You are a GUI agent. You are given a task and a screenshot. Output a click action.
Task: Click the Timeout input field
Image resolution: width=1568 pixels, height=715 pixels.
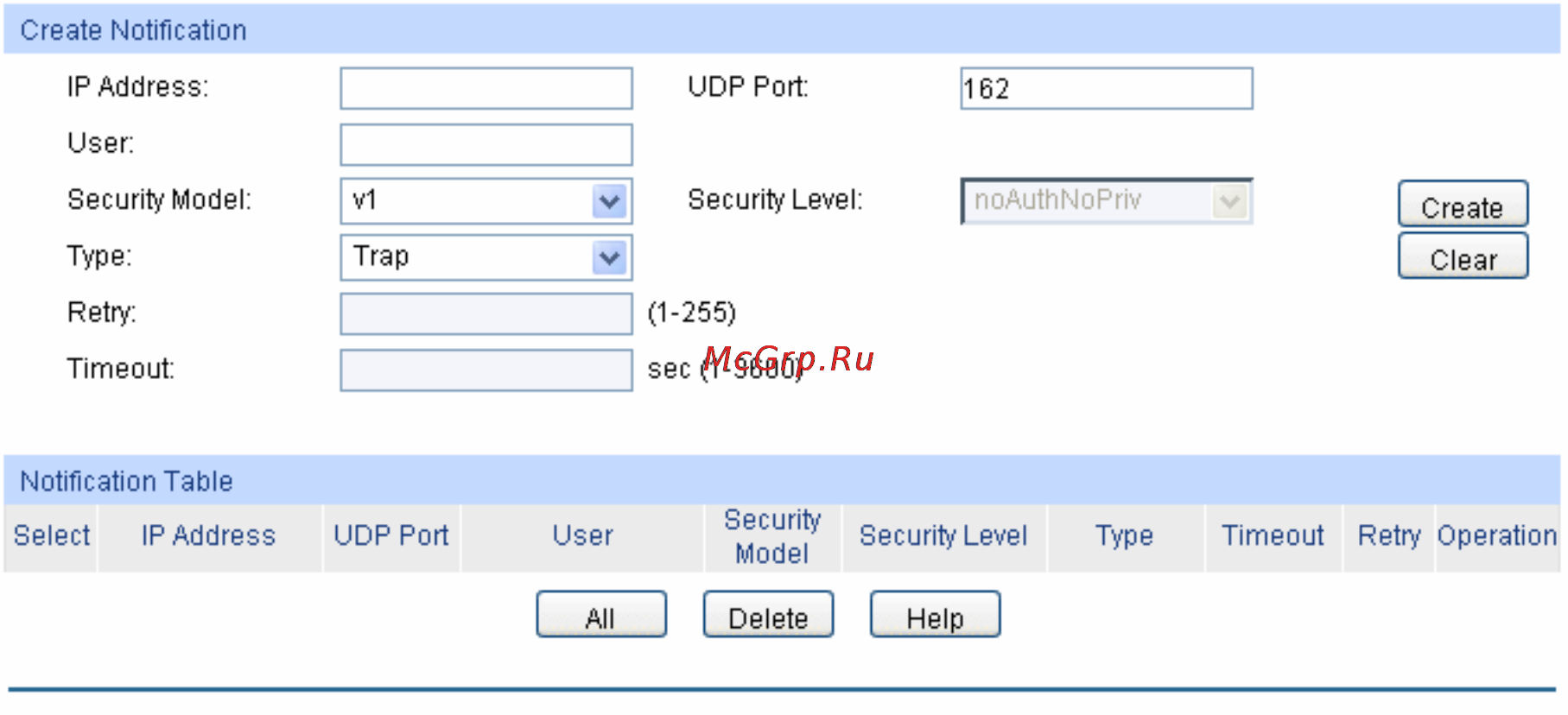486,370
